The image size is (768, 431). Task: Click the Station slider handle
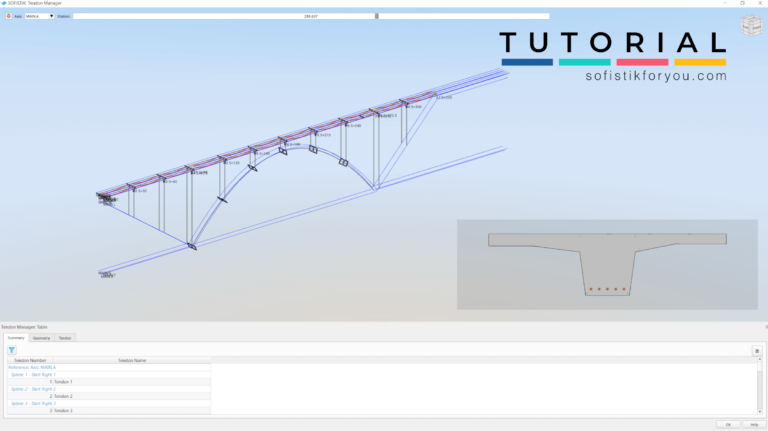[377, 16]
